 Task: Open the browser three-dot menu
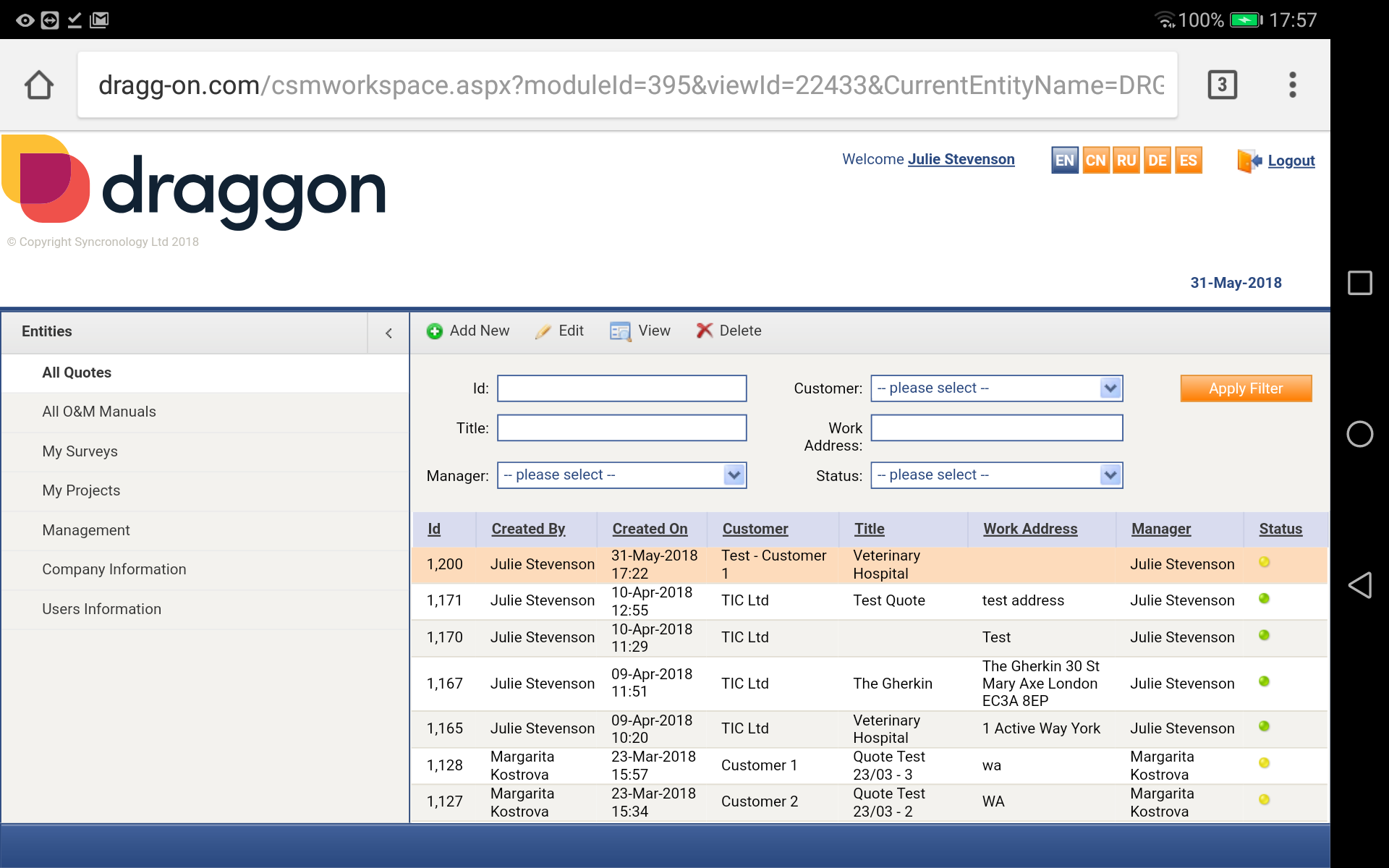click(x=1292, y=85)
